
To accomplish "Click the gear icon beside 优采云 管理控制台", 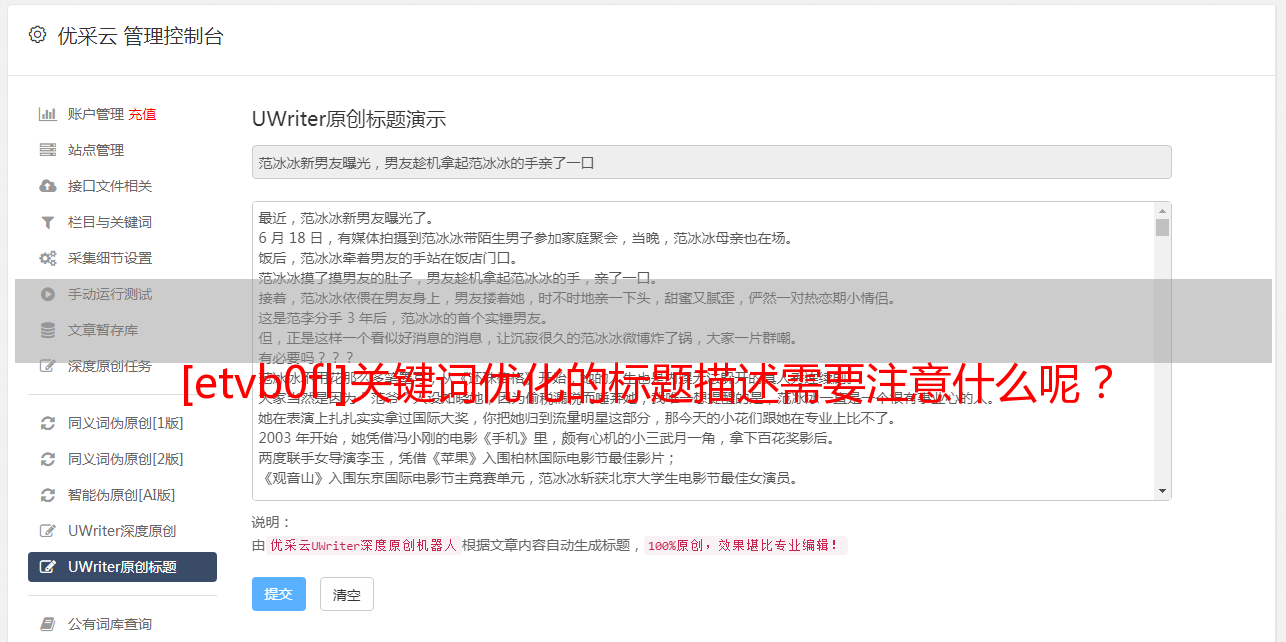I will pos(37,35).
